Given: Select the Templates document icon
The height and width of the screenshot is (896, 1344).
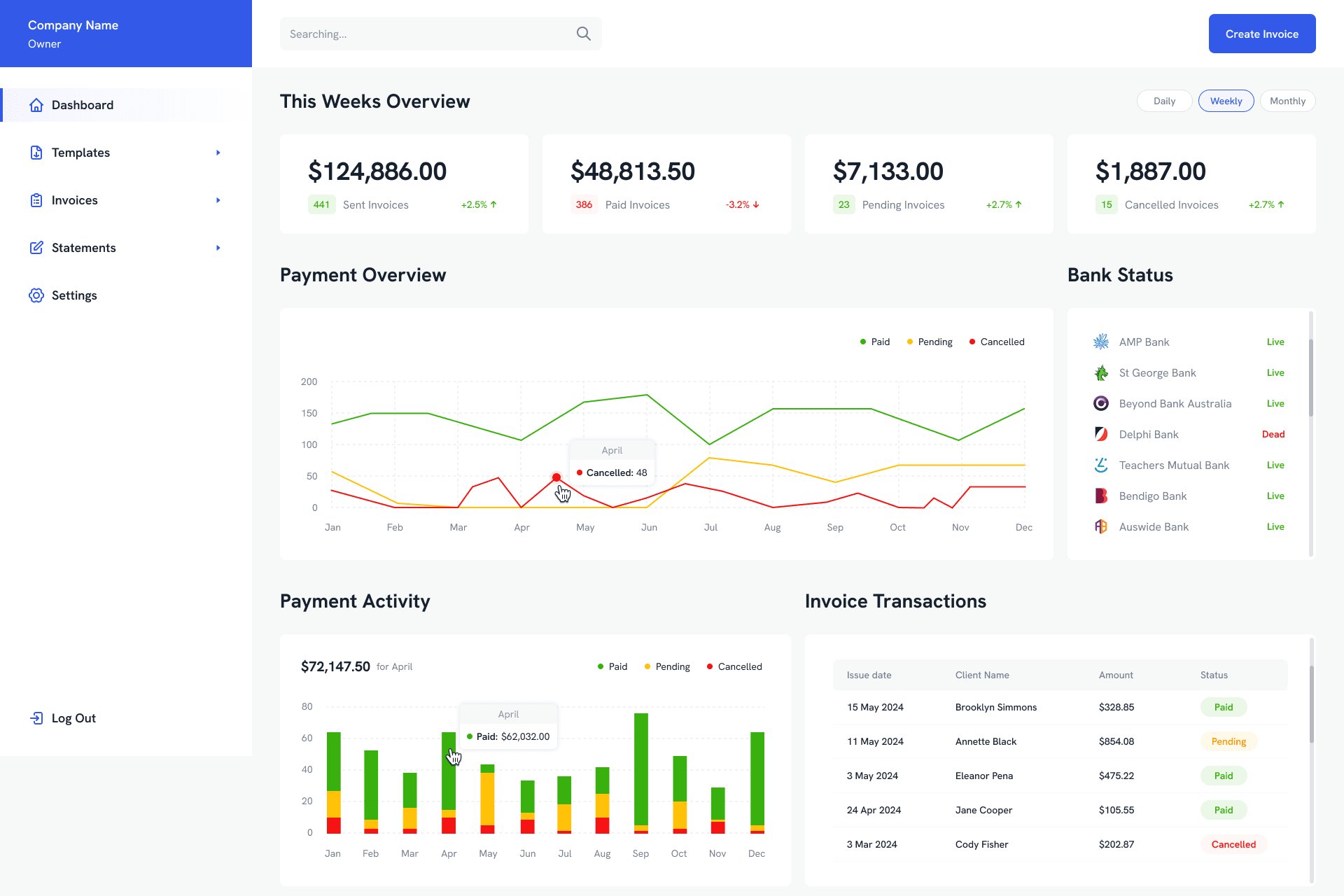Looking at the screenshot, I should point(36,152).
